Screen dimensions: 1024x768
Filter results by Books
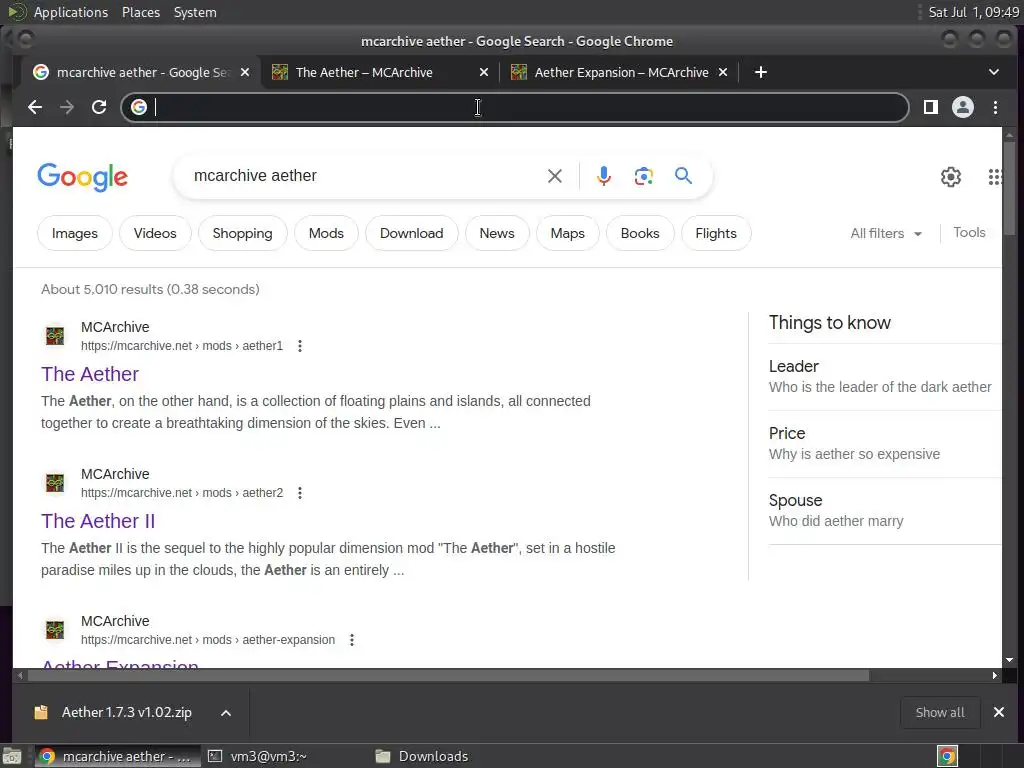pyautogui.click(x=640, y=233)
